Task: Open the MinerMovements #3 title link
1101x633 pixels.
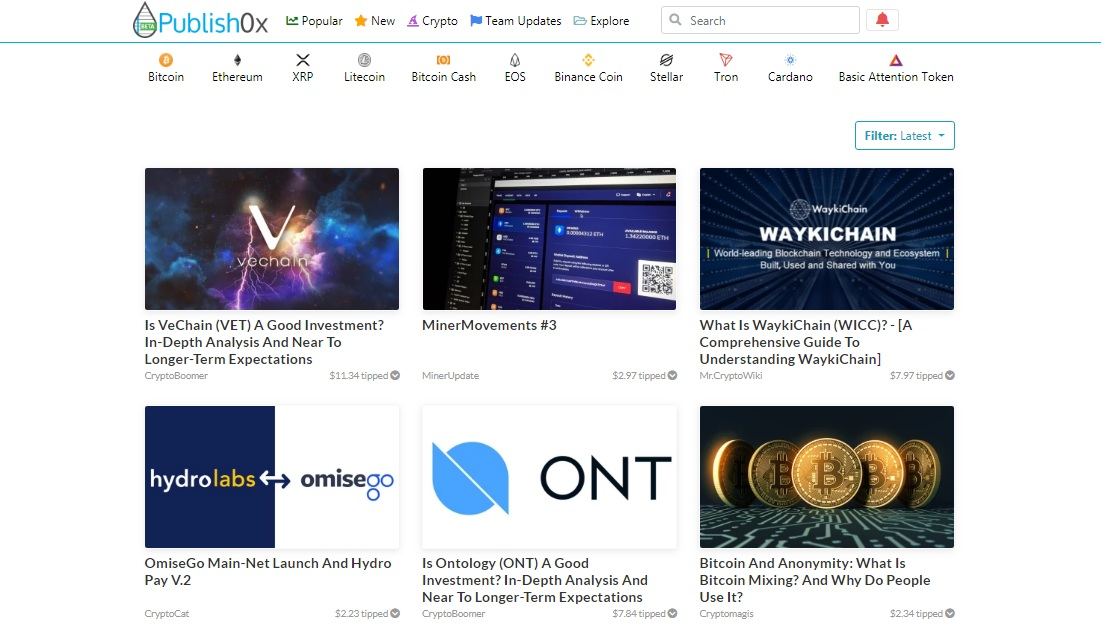Action: pyautogui.click(x=489, y=325)
